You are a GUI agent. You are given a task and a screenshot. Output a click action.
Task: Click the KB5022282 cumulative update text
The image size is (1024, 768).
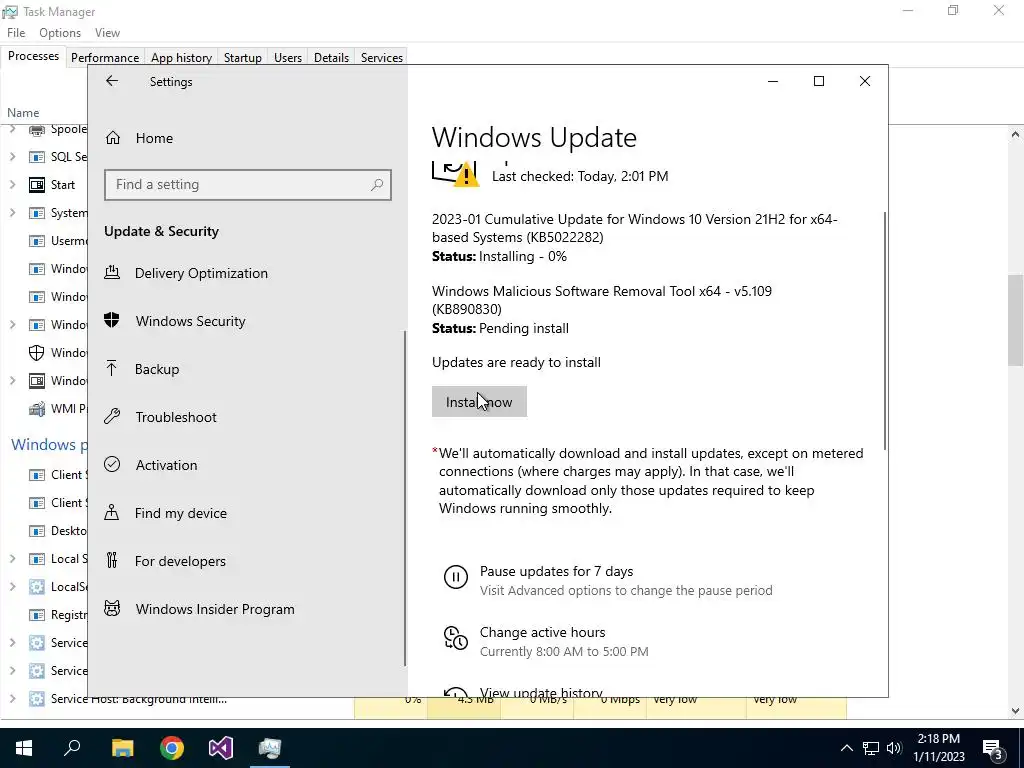(x=634, y=228)
